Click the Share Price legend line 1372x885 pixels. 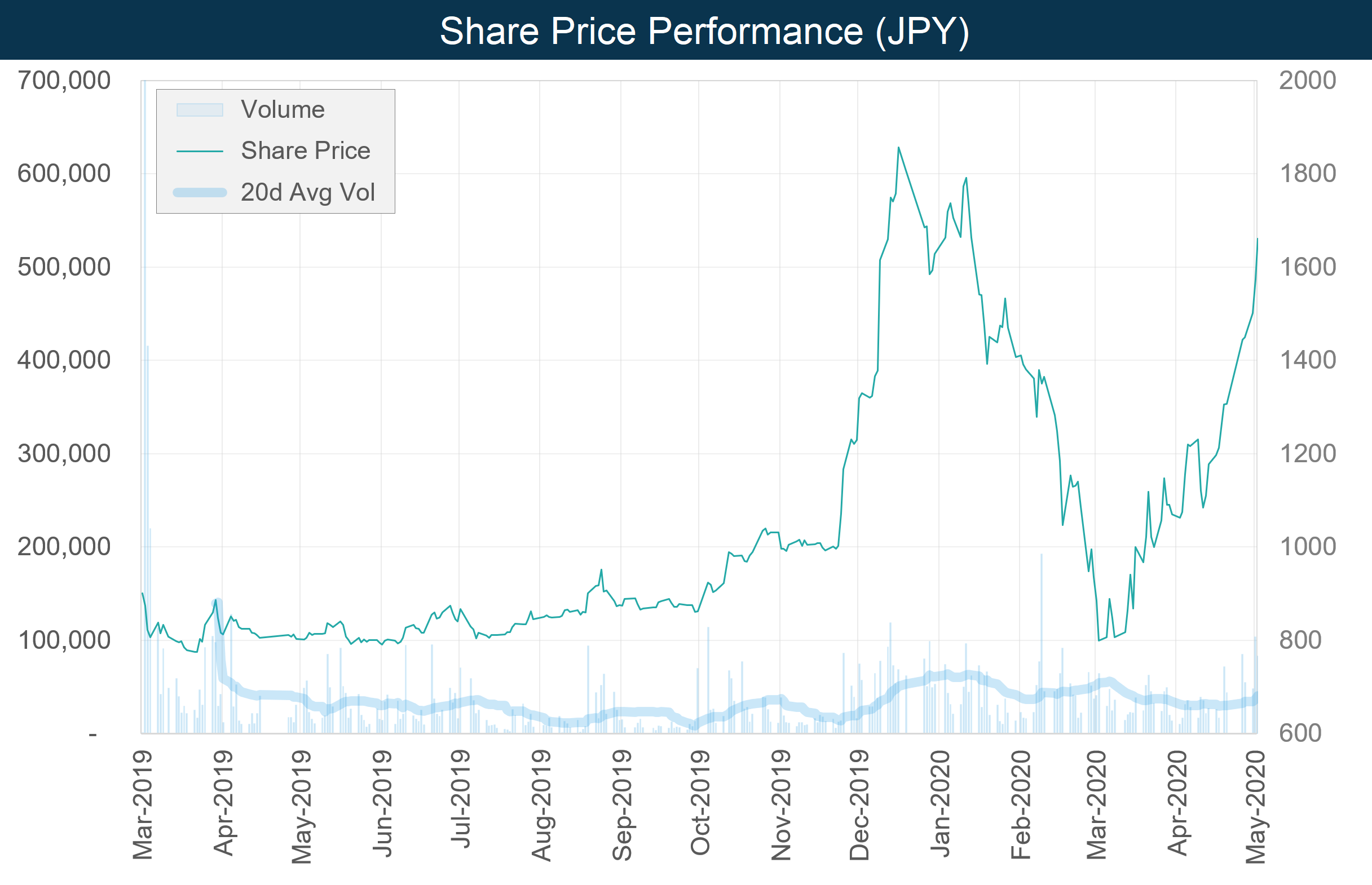pyautogui.click(x=200, y=151)
